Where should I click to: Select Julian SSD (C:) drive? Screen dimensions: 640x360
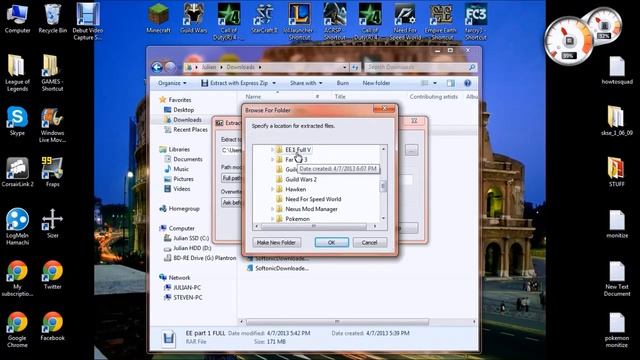191,238
